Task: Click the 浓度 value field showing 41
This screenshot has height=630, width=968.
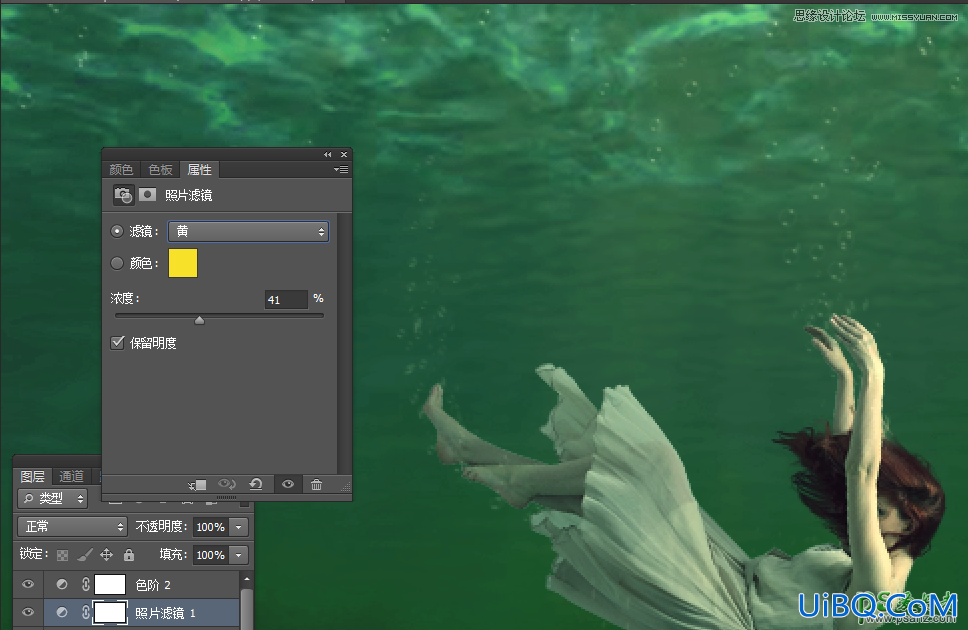Action: (x=286, y=300)
